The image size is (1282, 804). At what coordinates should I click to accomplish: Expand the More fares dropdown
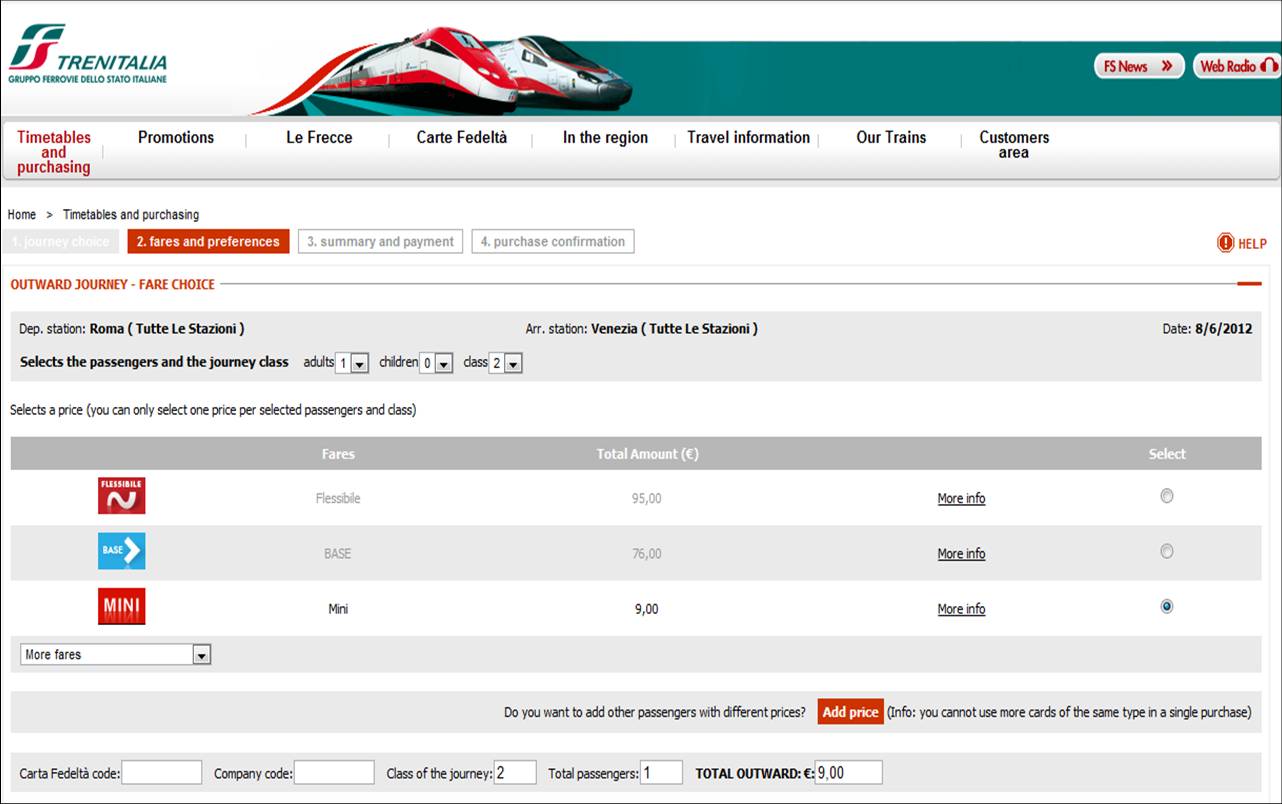[116, 655]
